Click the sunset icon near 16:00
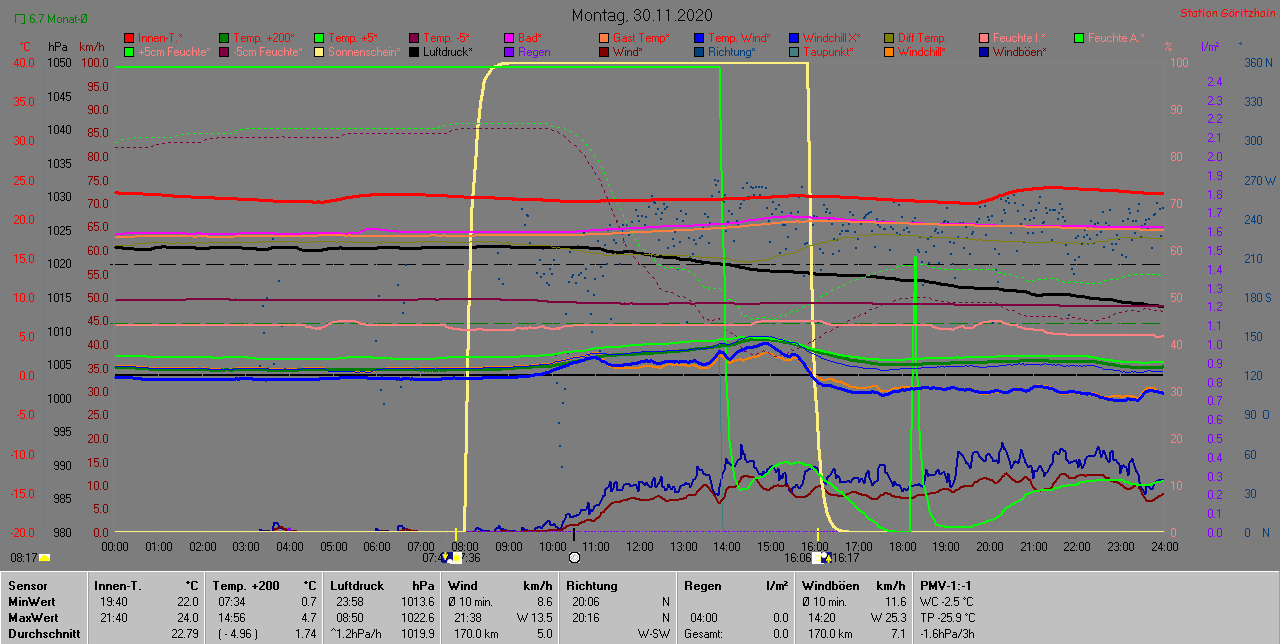 point(822,558)
